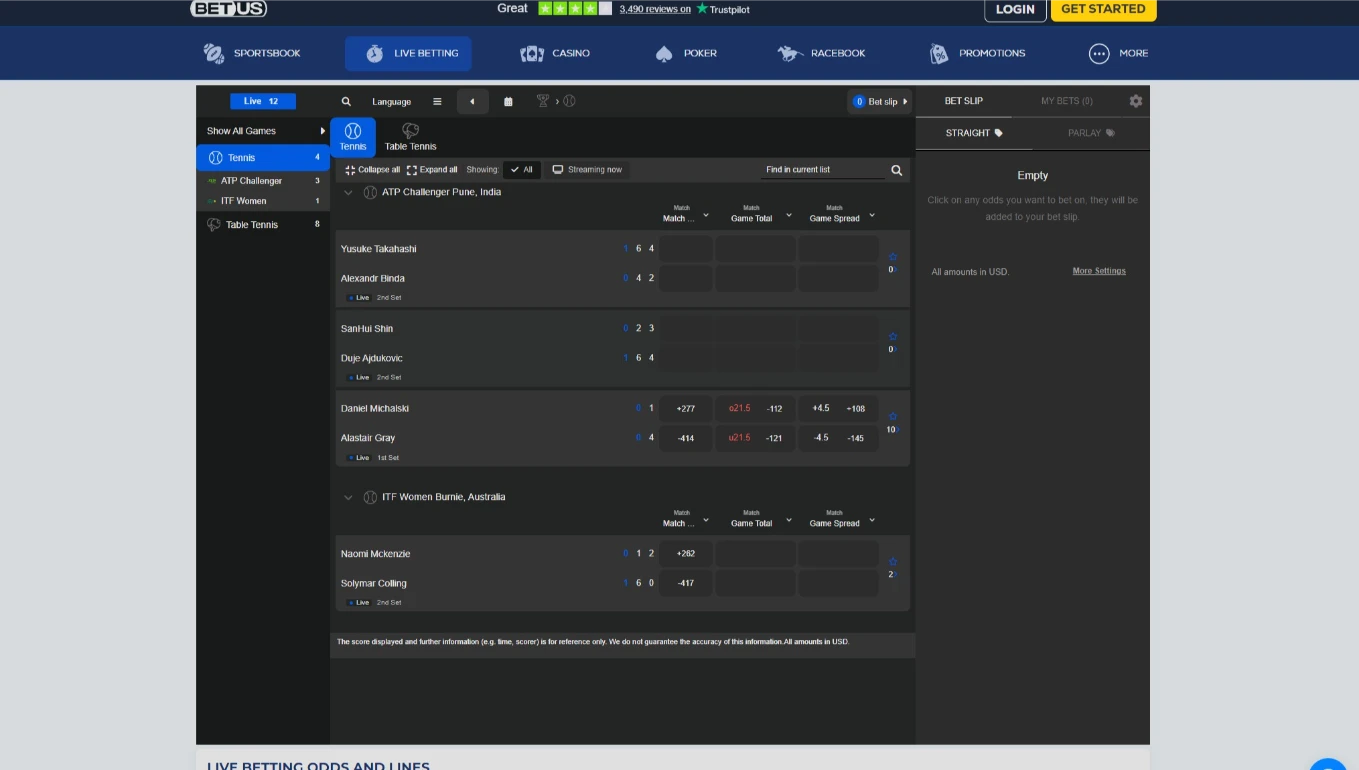Click the trophy competitions icon
The height and width of the screenshot is (770, 1359).
[x=541, y=100]
